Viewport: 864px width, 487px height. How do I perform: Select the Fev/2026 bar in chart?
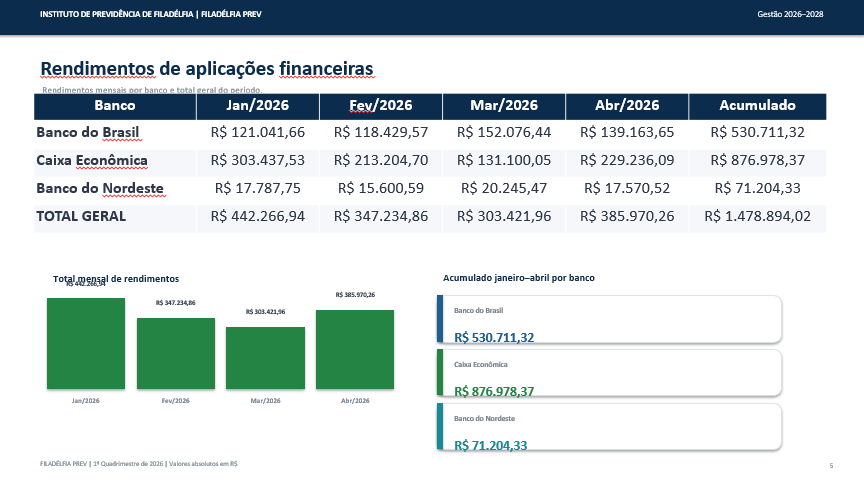[176, 354]
